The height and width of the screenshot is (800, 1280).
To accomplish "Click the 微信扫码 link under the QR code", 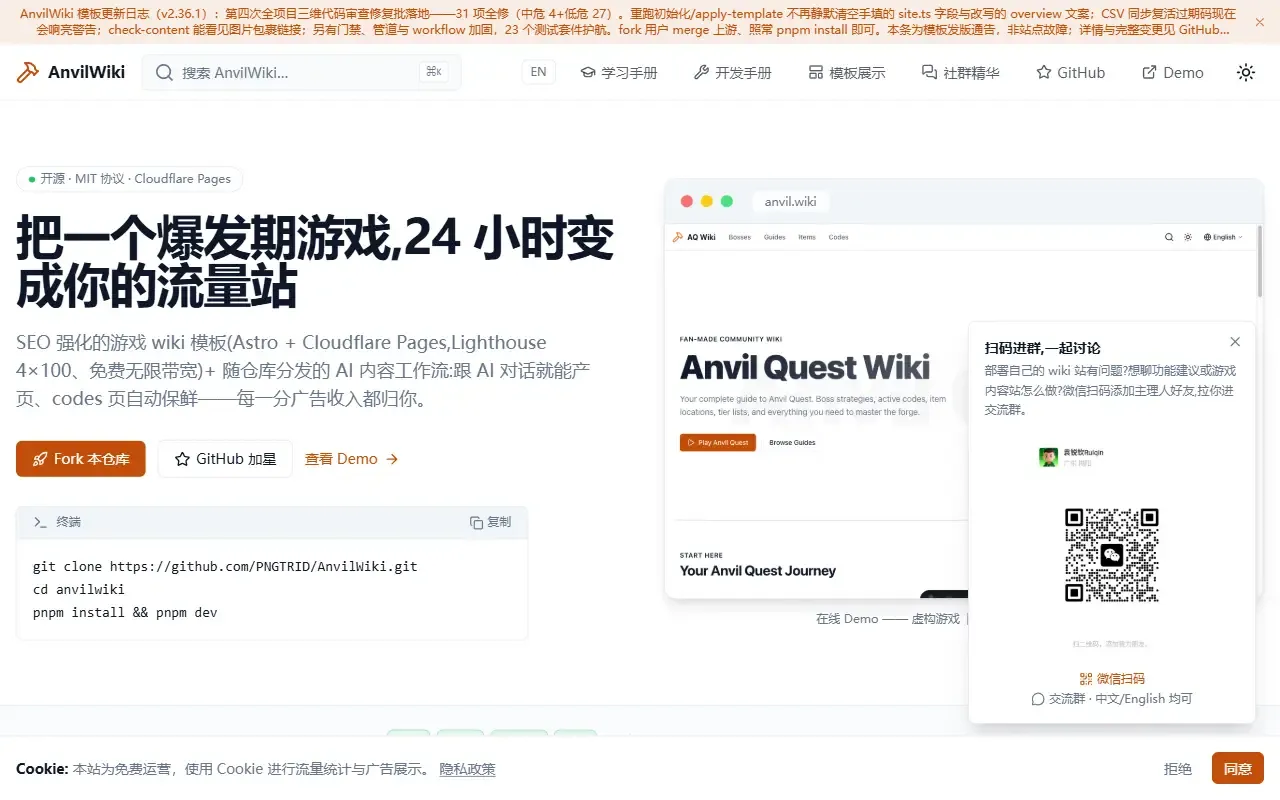I will click(x=1112, y=678).
